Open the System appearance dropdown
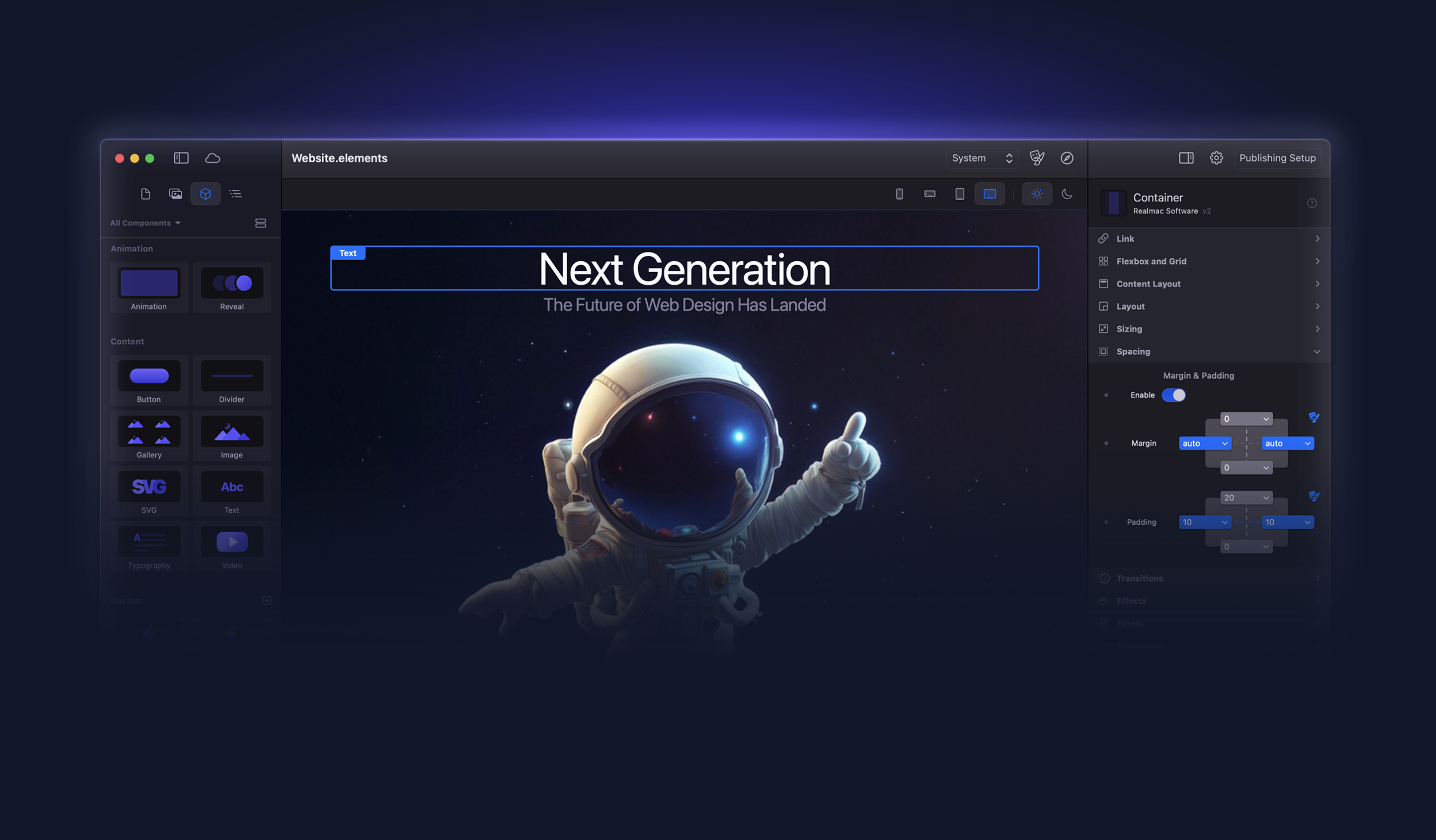 pyautogui.click(x=981, y=158)
